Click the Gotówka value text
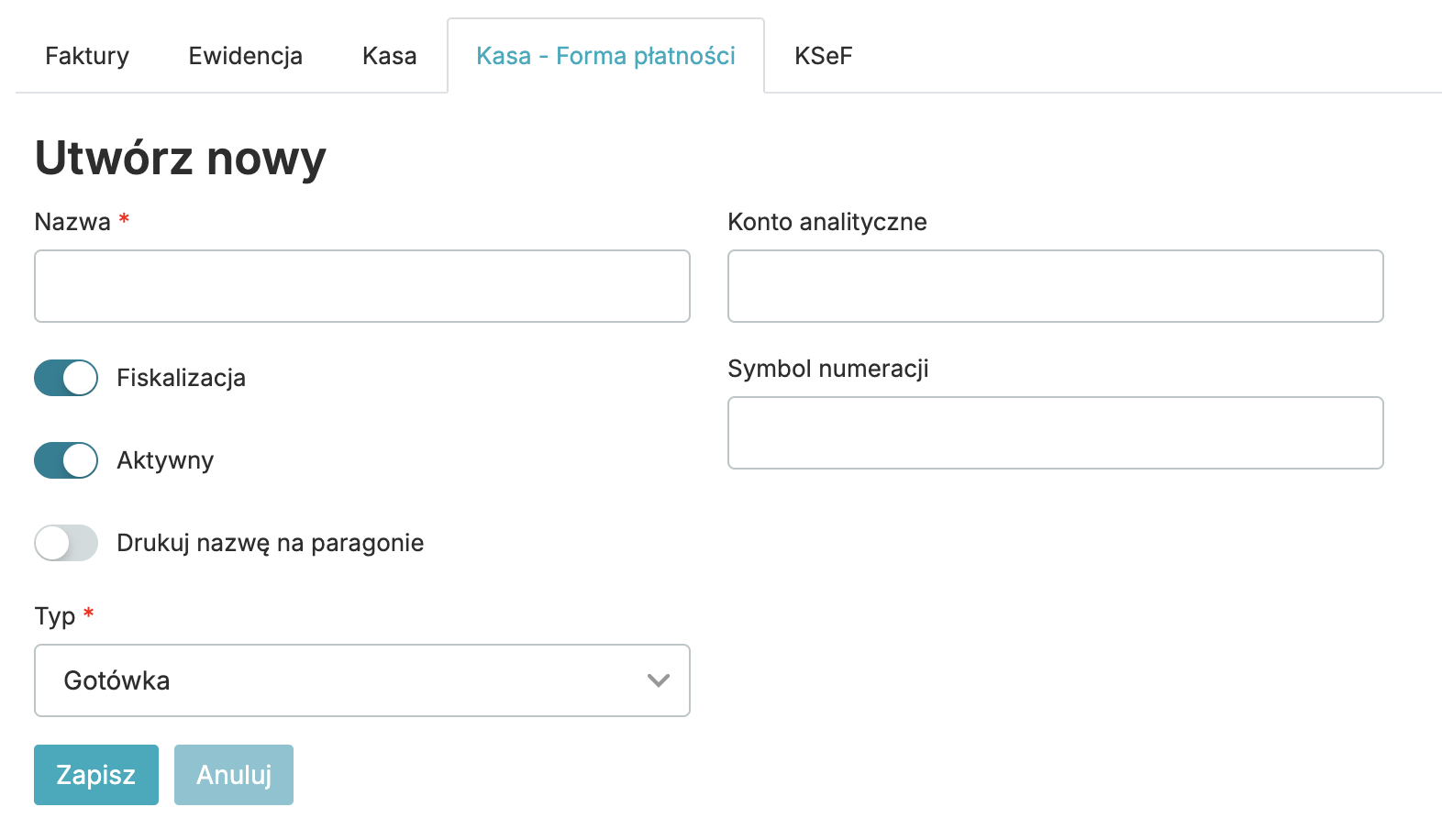1442x840 pixels. [x=116, y=680]
